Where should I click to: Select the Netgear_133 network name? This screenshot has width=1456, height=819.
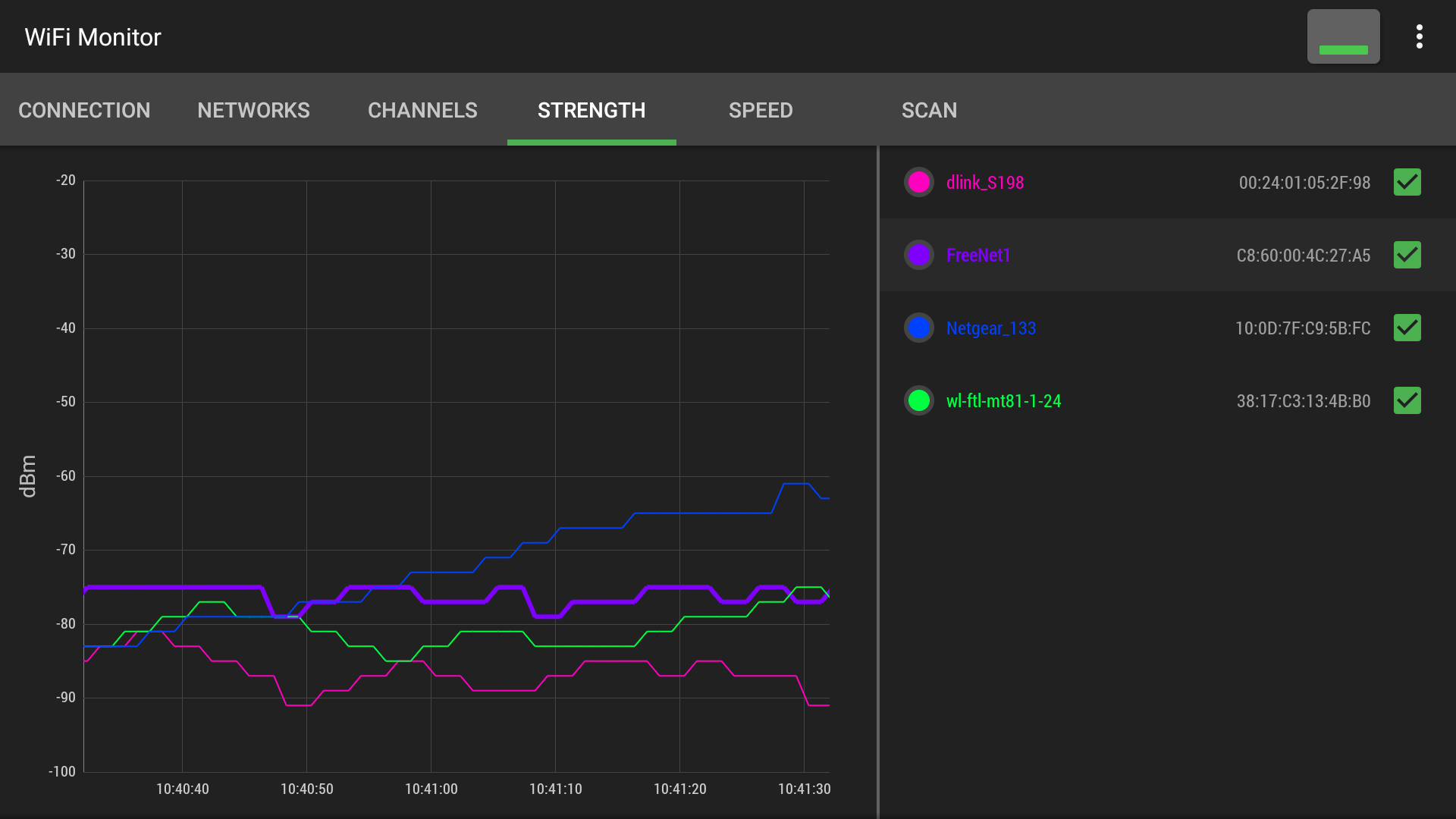pos(991,328)
